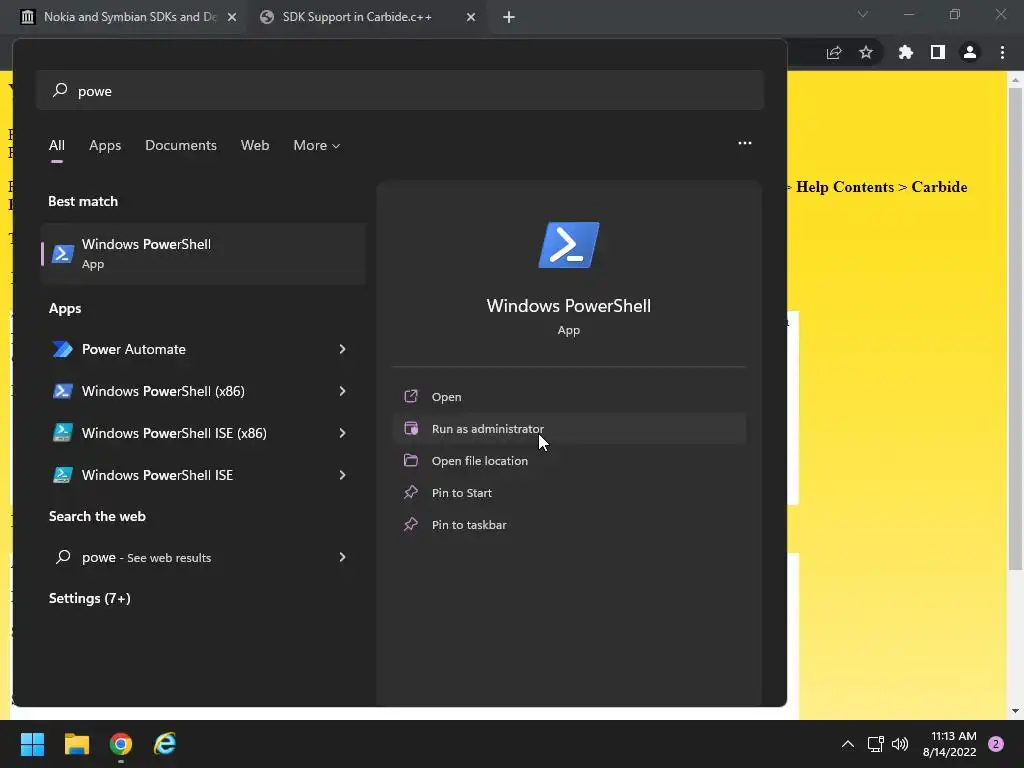Choose Pin to taskbar
Viewport: 1024px width, 768px height.
click(x=568, y=524)
